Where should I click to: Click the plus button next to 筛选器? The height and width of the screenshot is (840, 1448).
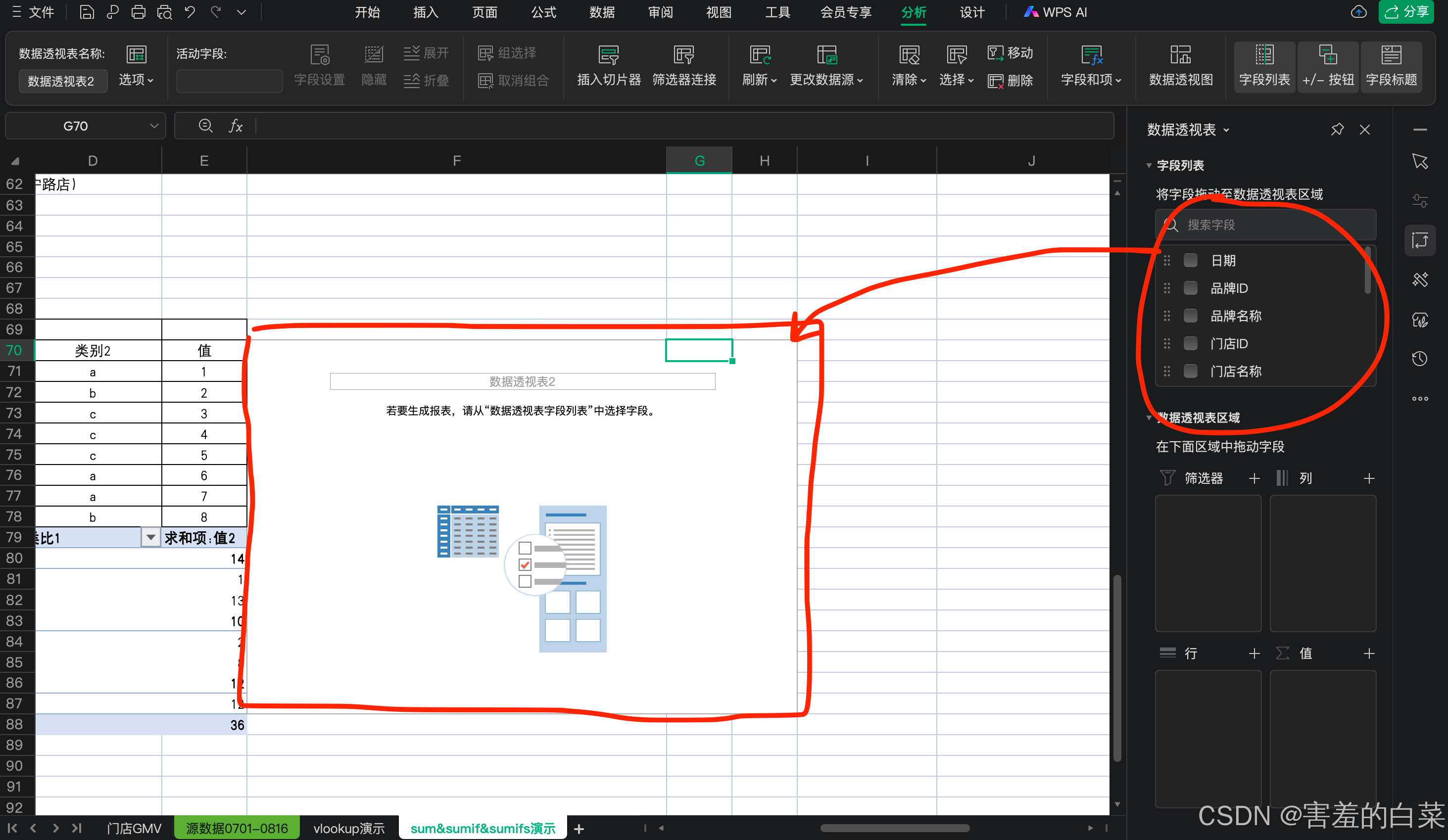click(1255, 478)
